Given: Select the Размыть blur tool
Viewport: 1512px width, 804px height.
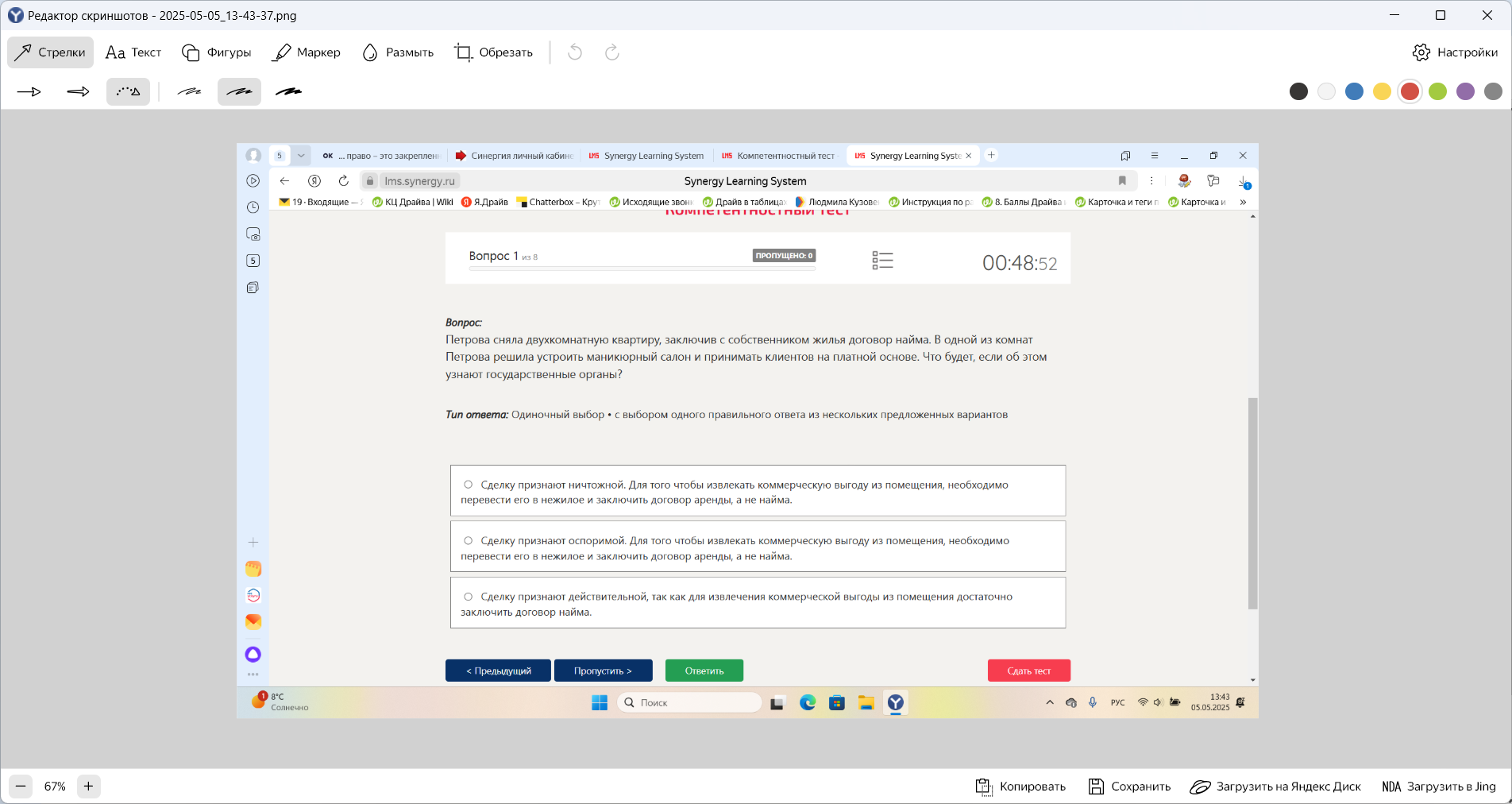Looking at the screenshot, I should (398, 52).
